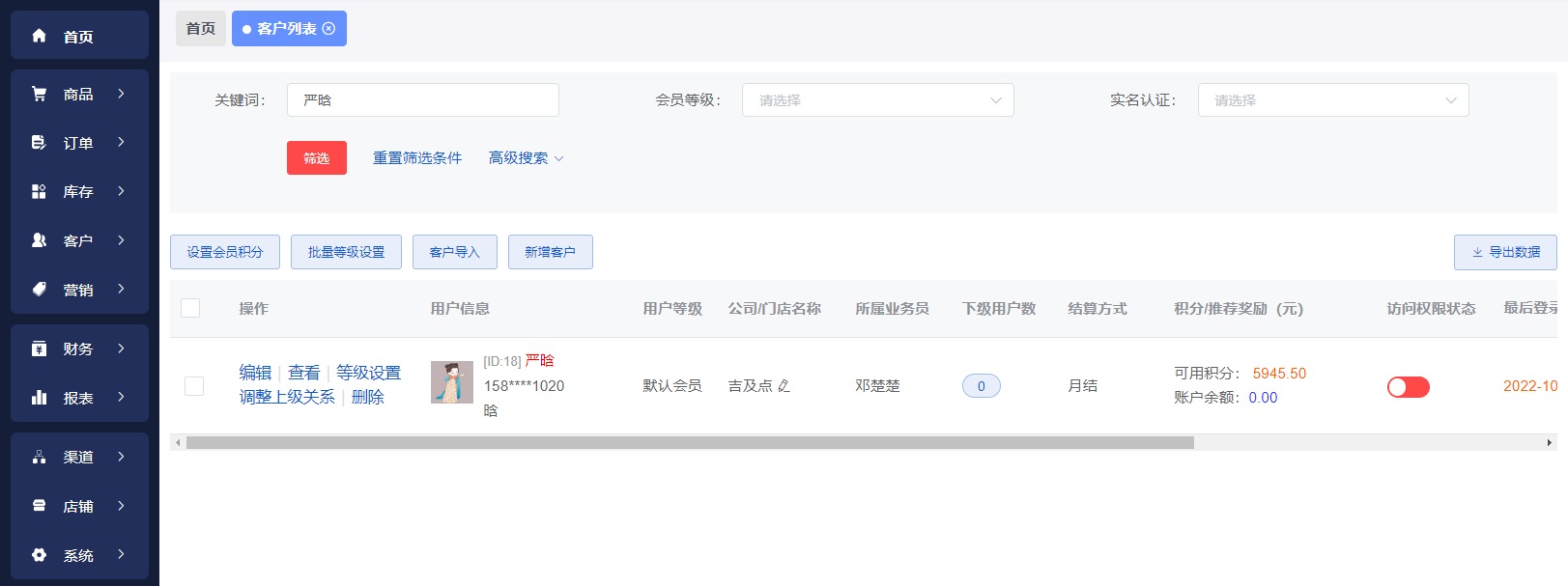Click the 库存 inventory icon
The image size is (1568, 586).
39,191
